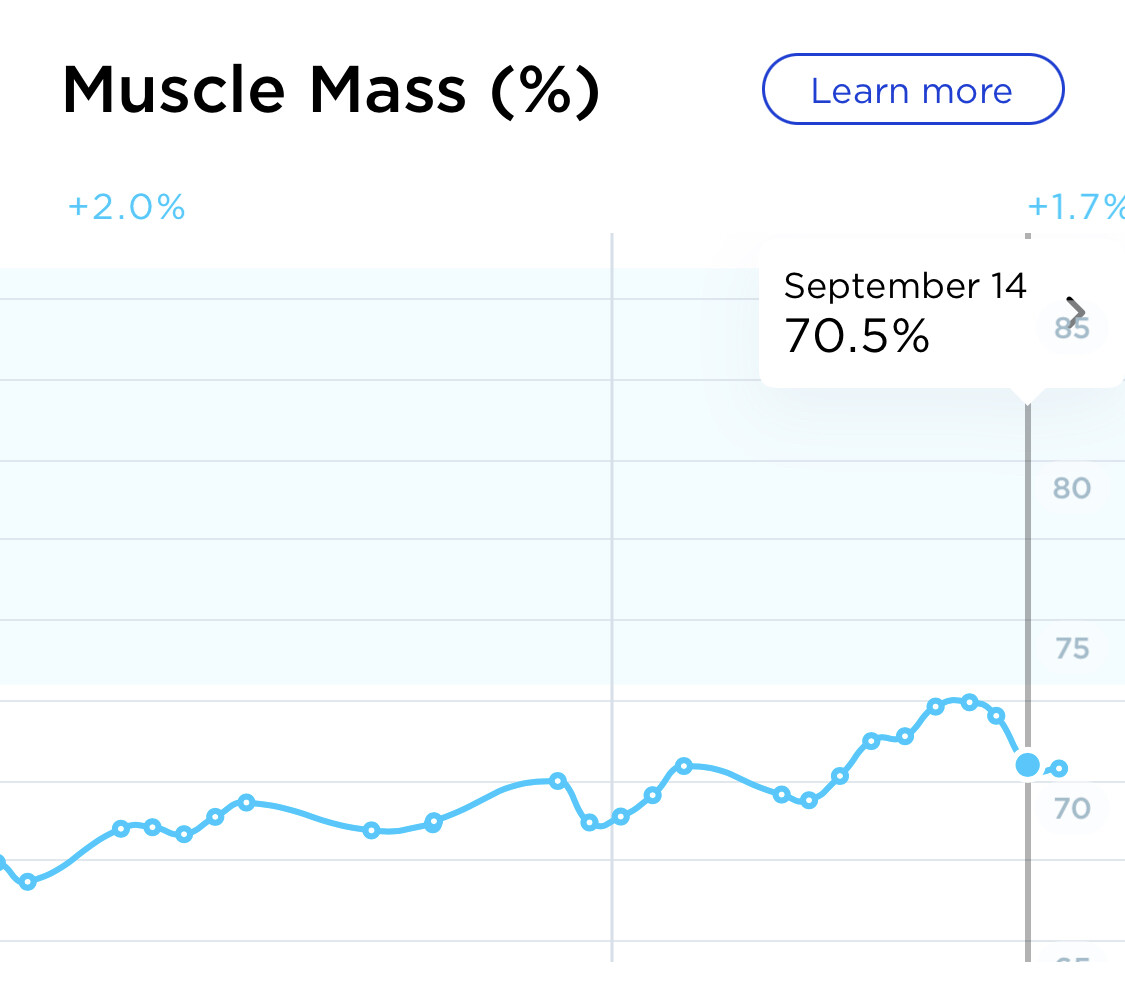Click the 80 axis label
The image size is (1125, 984).
point(1071,488)
